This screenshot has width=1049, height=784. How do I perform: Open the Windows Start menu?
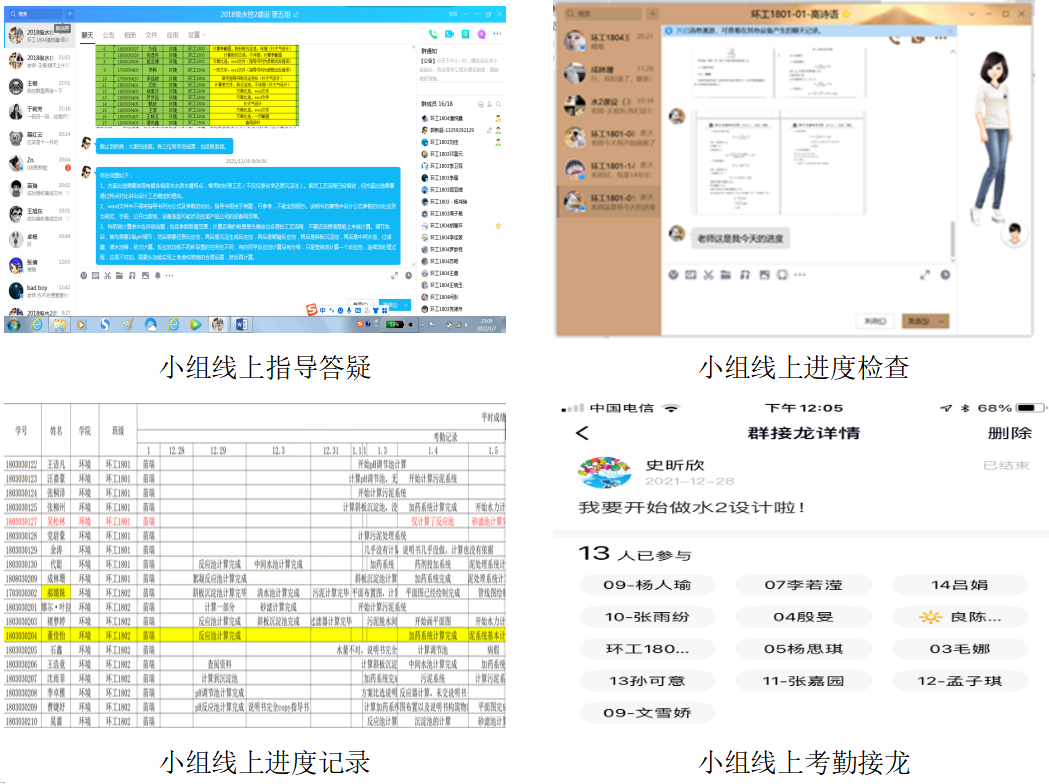(x=14, y=324)
